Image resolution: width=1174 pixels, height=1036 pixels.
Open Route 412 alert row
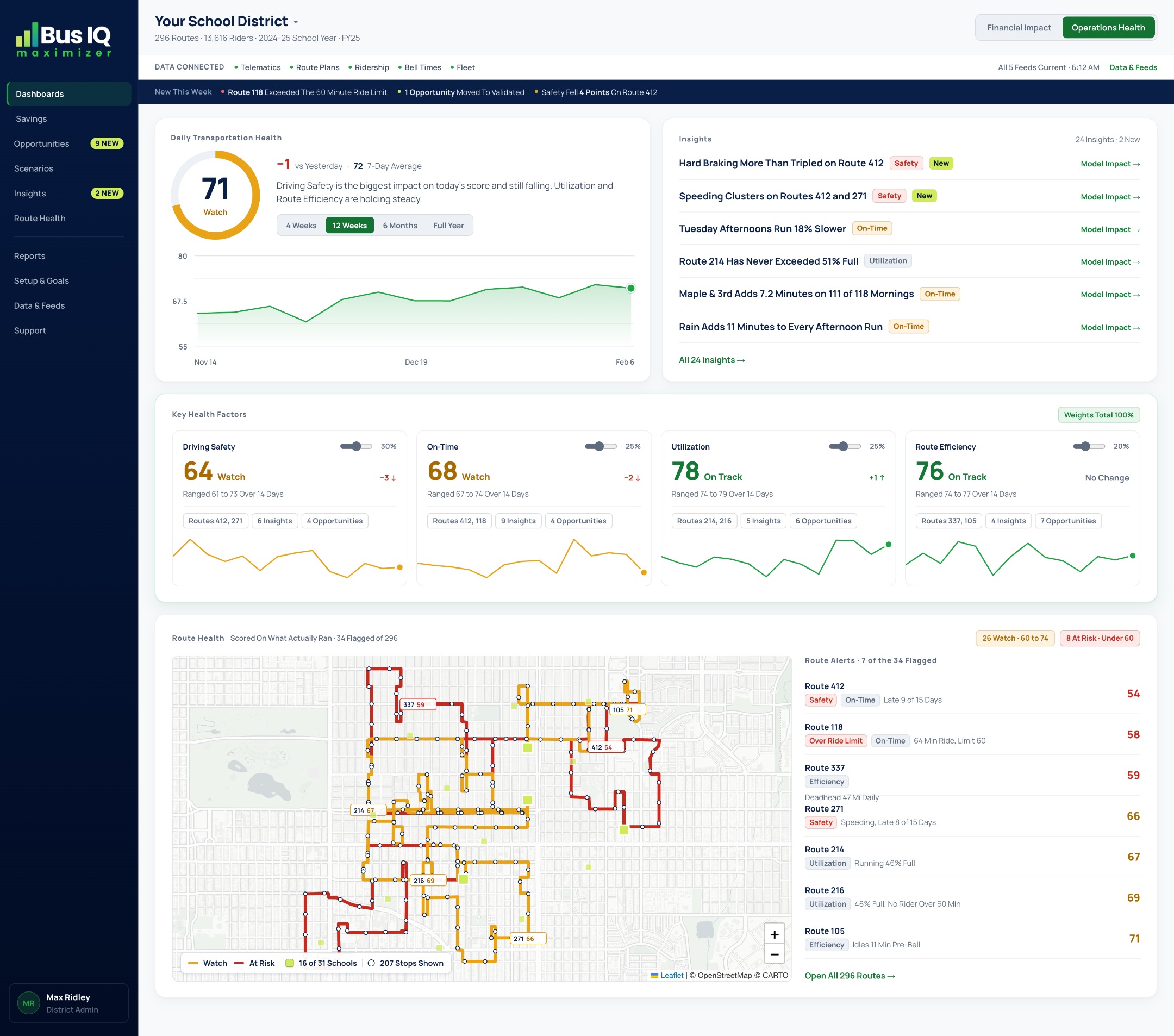coord(972,693)
